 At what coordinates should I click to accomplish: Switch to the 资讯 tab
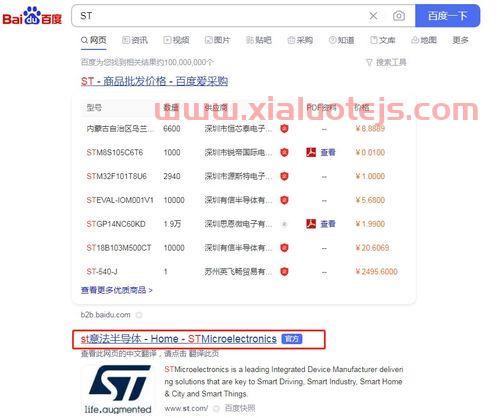pyautogui.click(x=135, y=40)
